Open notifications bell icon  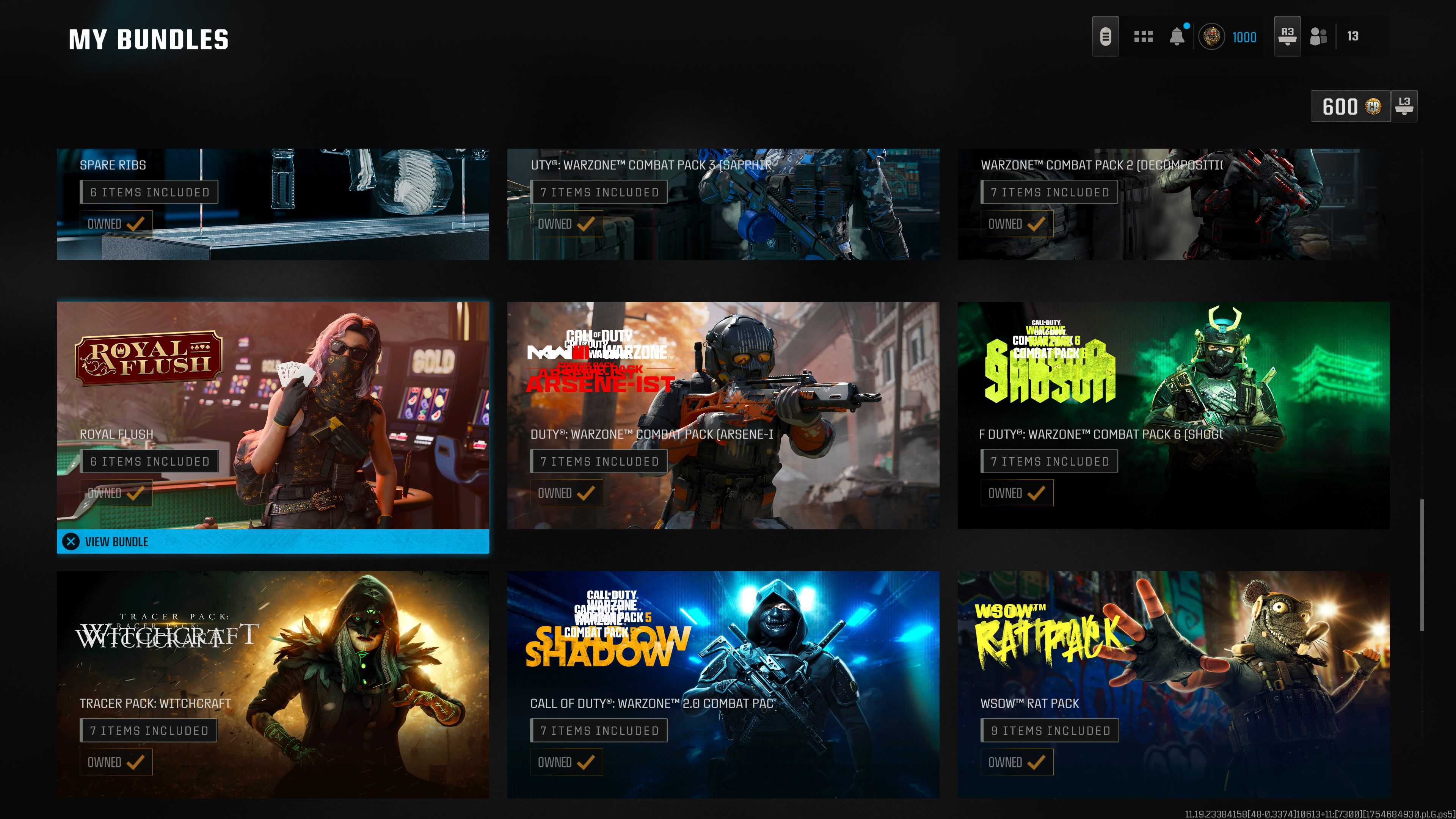point(1177,36)
